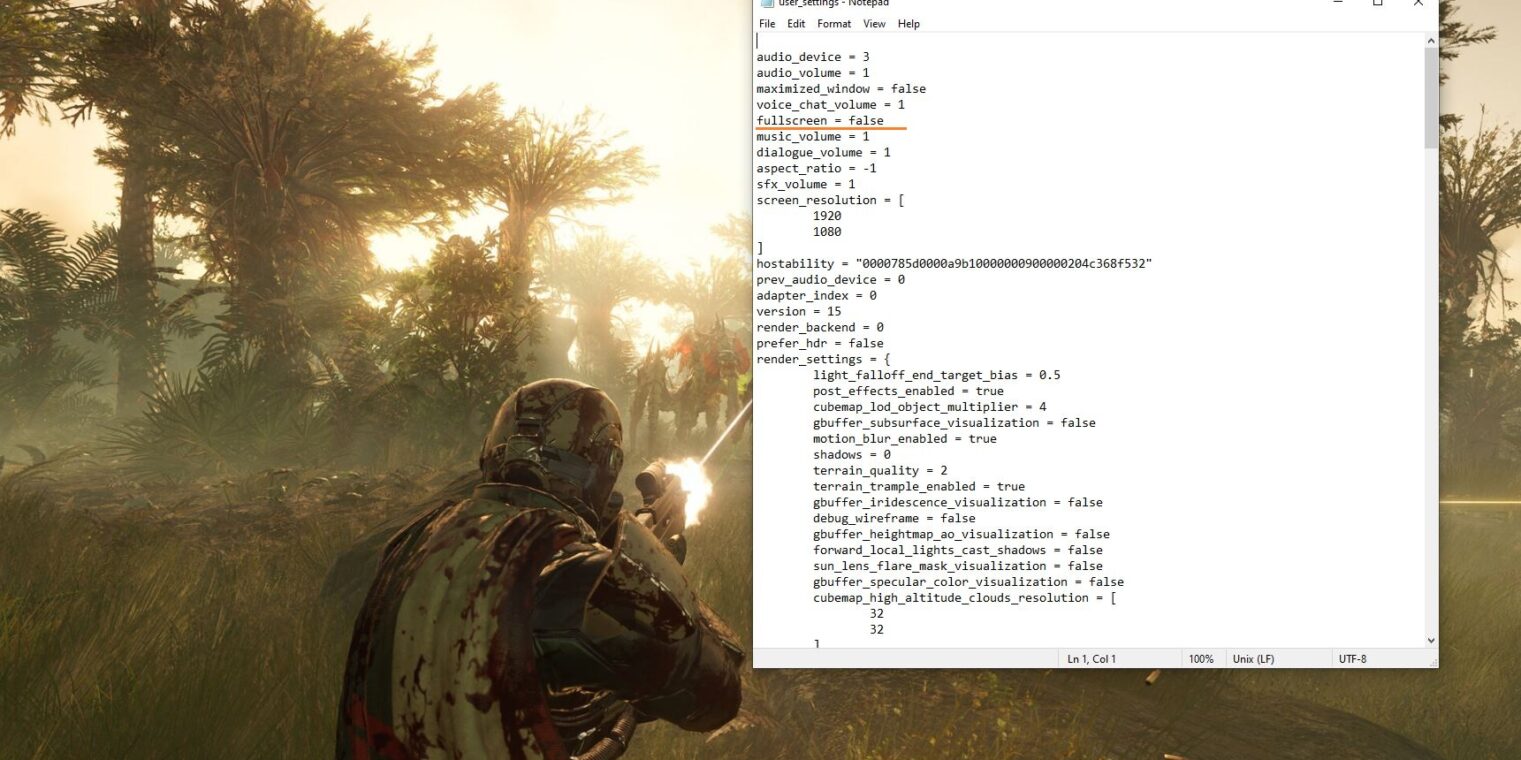1521x760 pixels.
Task: Click the line 'aspect_ratio = -1'
Action: 816,169
